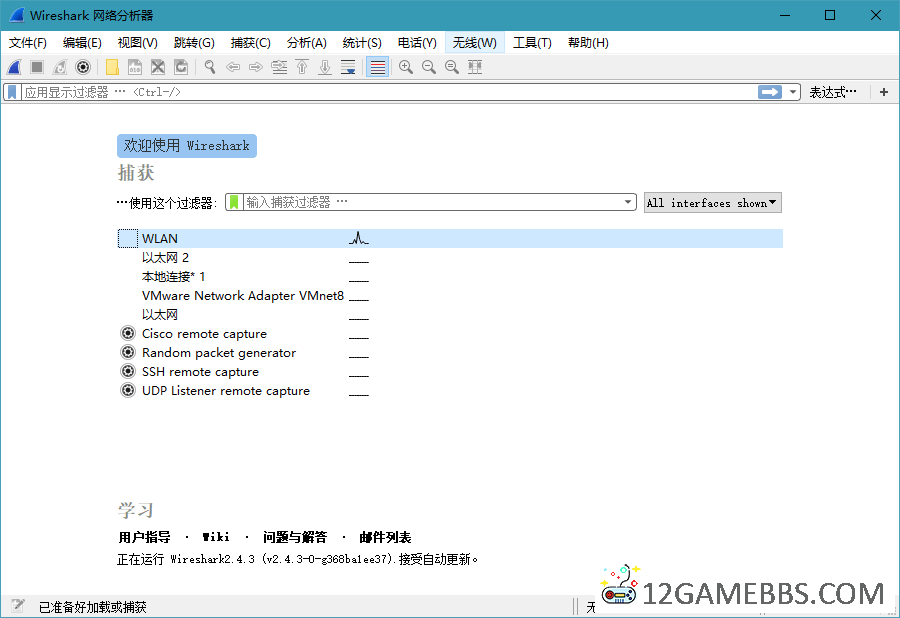Open capture filter green bookmark menu

234,202
